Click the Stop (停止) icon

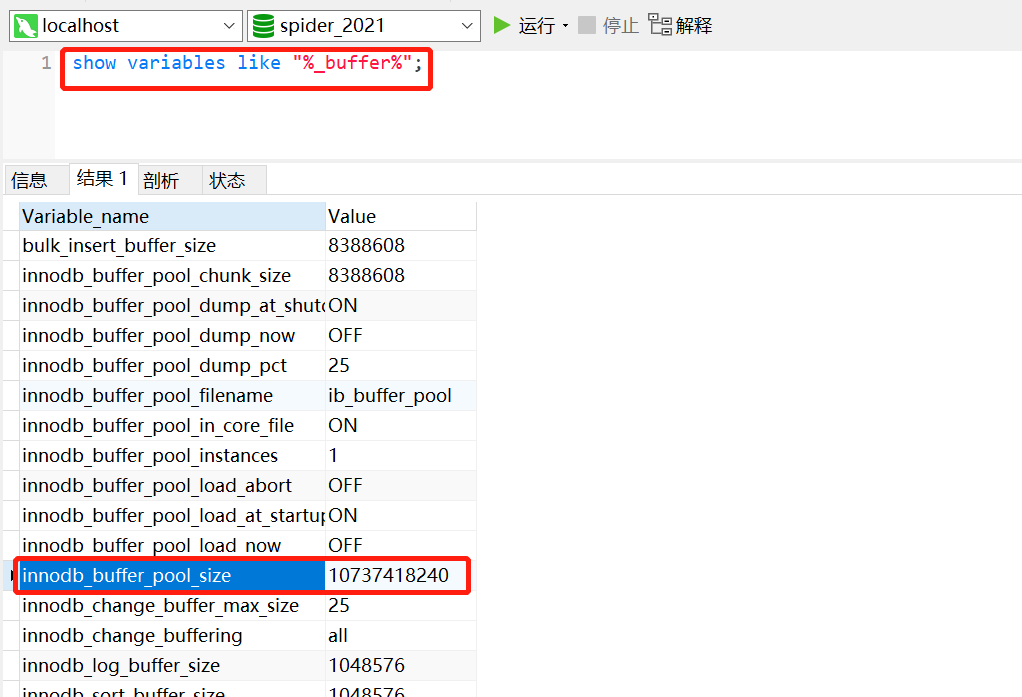pyautogui.click(x=588, y=25)
